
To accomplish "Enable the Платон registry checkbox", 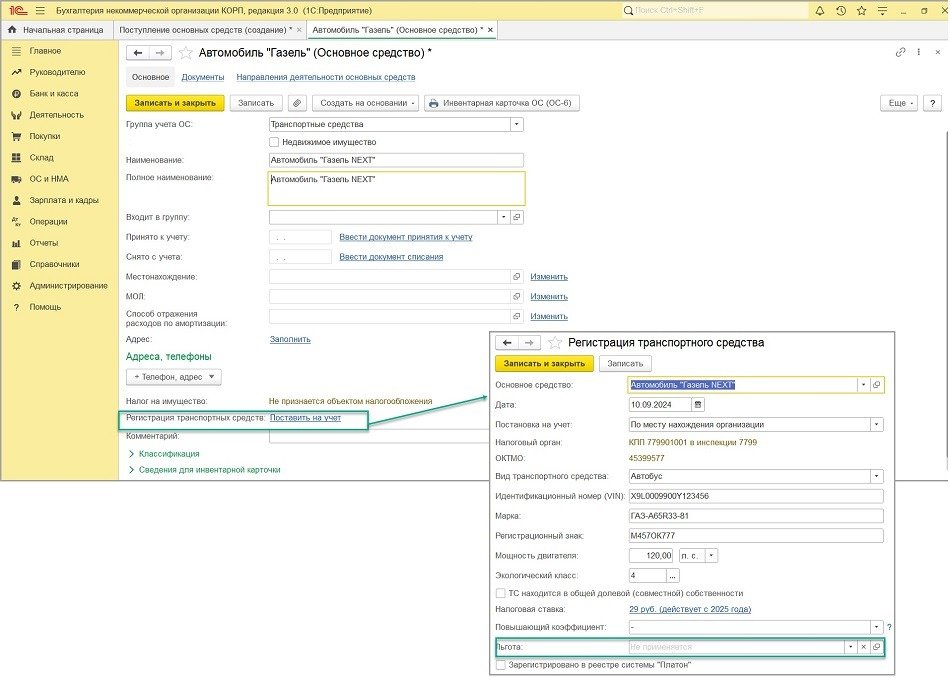I will (x=501, y=664).
